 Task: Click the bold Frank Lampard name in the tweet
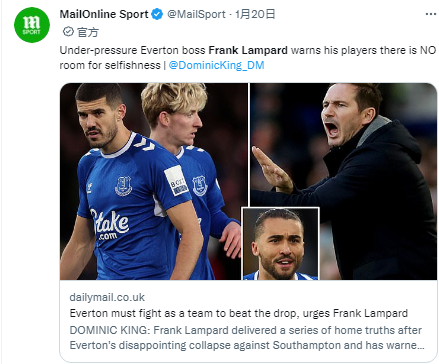click(248, 50)
